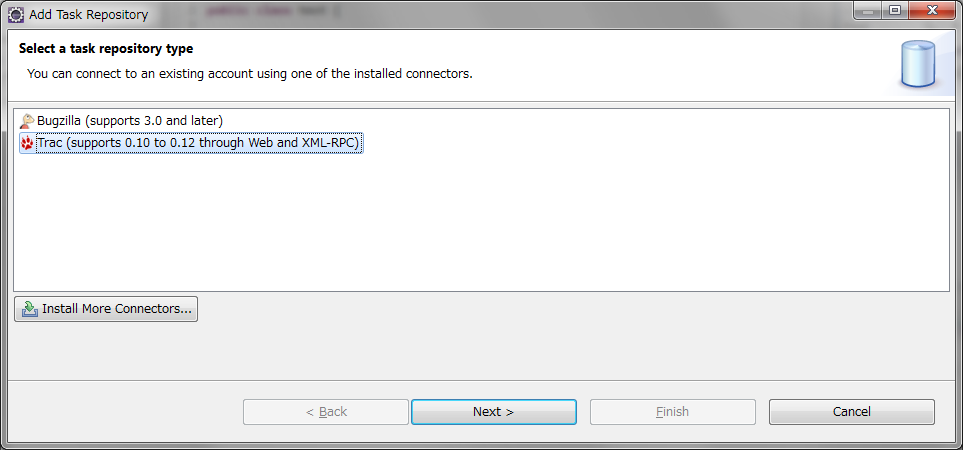Click the Cancel button

(851, 412)
